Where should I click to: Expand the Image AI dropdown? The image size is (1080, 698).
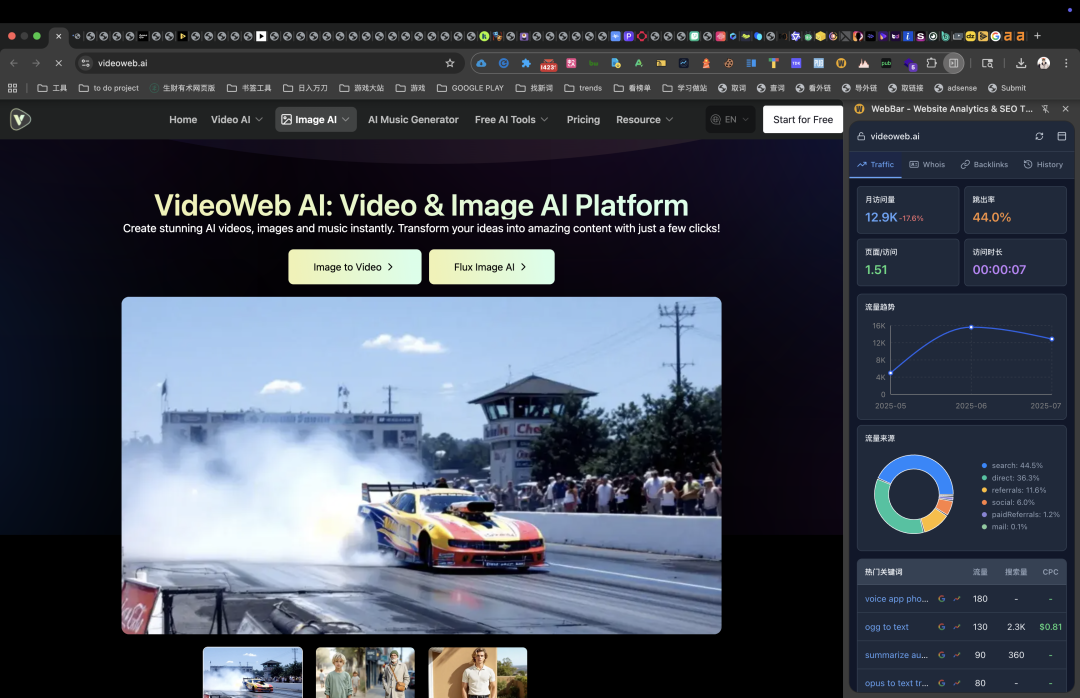[315, 119]
